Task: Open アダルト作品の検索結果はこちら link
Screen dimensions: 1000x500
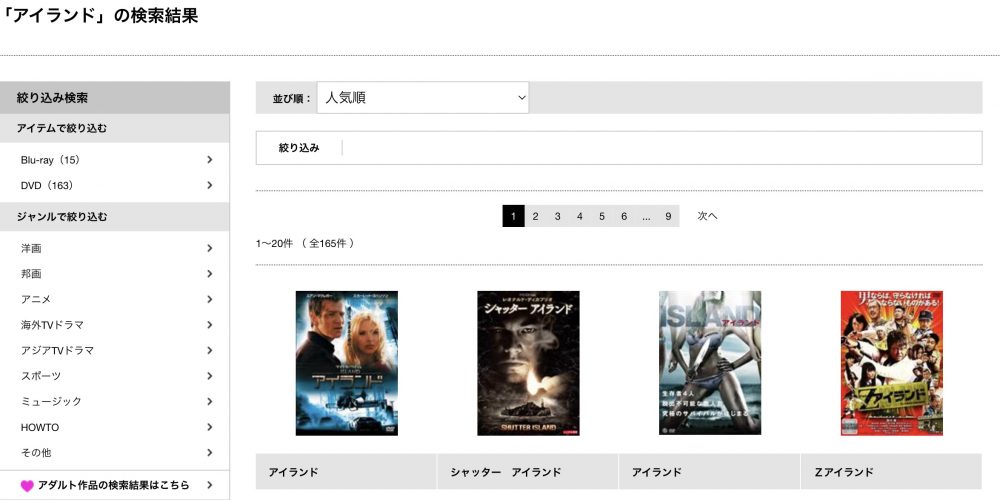Action: pyautogui.click(x=114, y=485)
